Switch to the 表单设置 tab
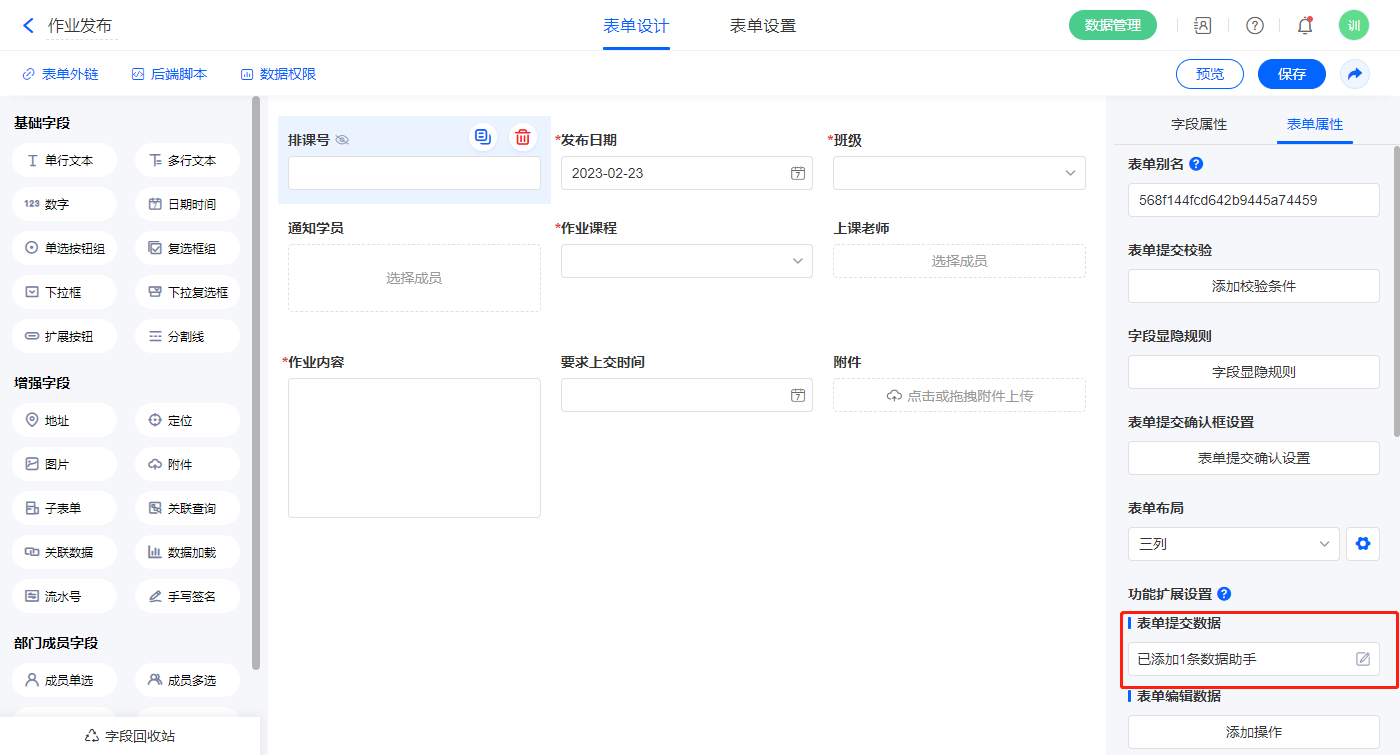This screenshot has height=755, width=1400. [x=763, y=26]
